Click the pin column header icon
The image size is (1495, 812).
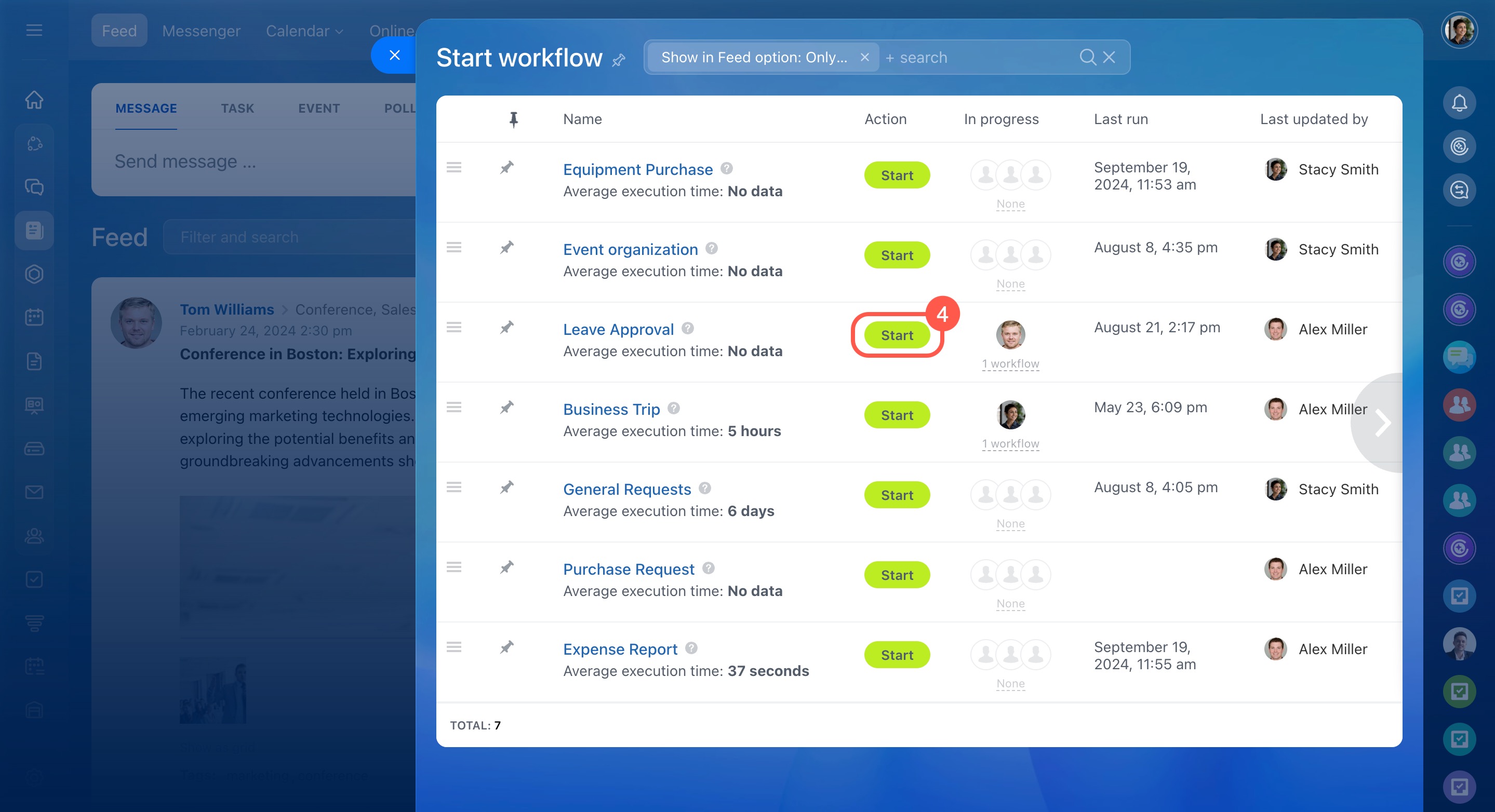coord(513,119)
